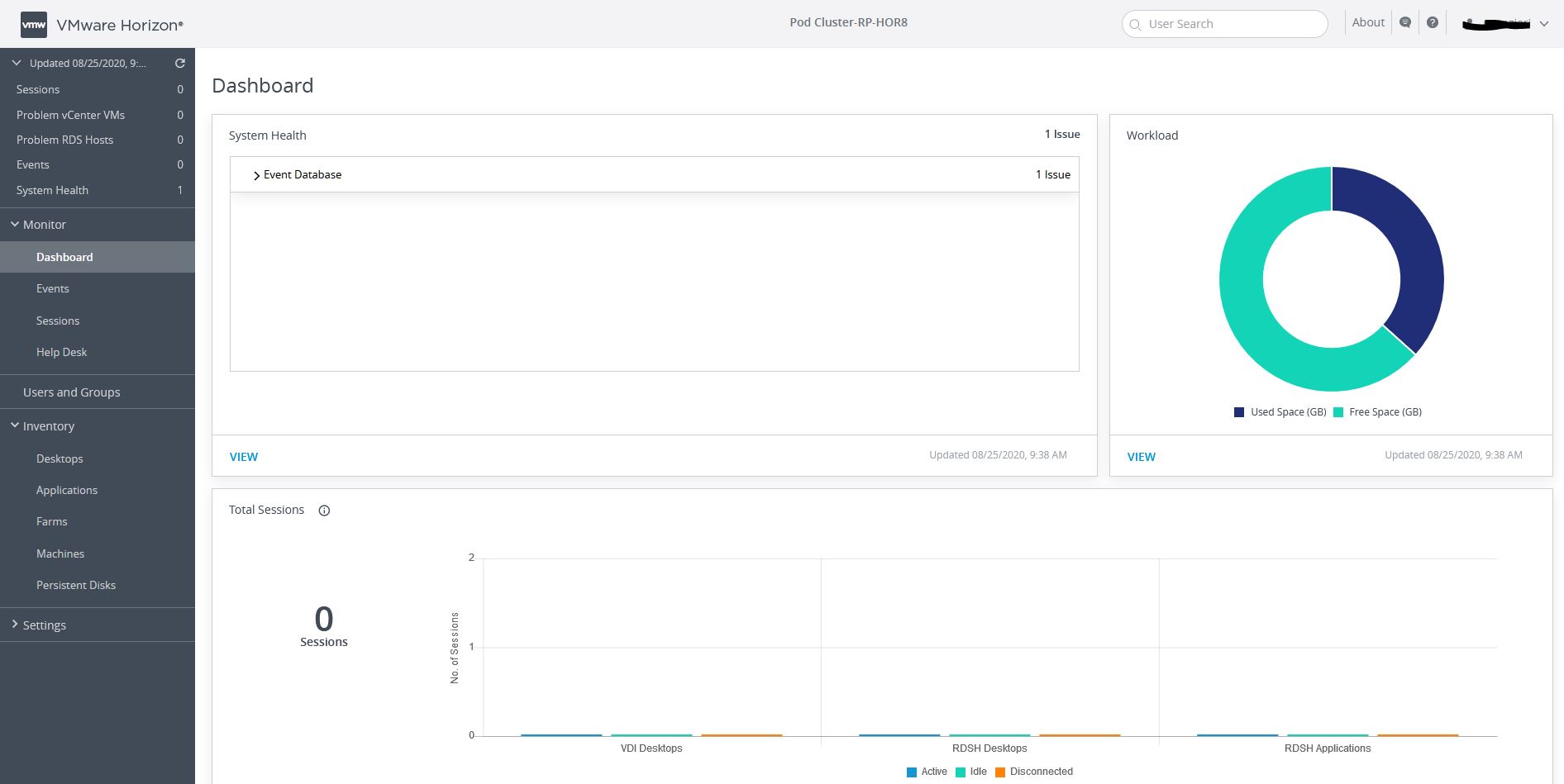Open the help question mark icon

pyautogui.click(x=1433, y=23)
